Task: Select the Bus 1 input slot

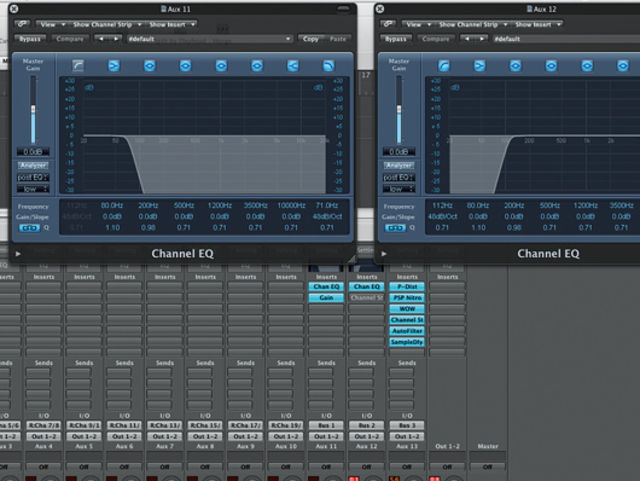Action: (x=326, y=425)
